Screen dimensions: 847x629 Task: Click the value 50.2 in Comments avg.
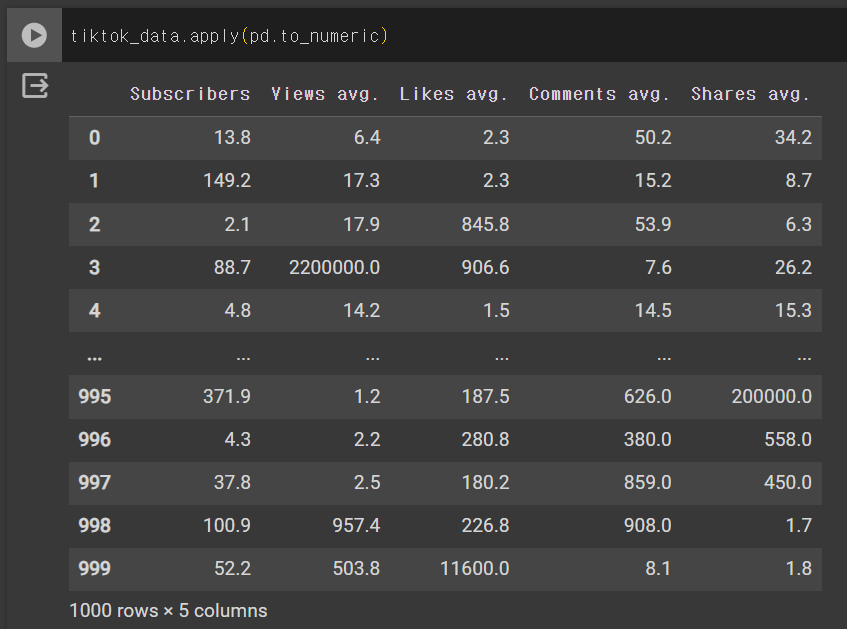(653, 137)
